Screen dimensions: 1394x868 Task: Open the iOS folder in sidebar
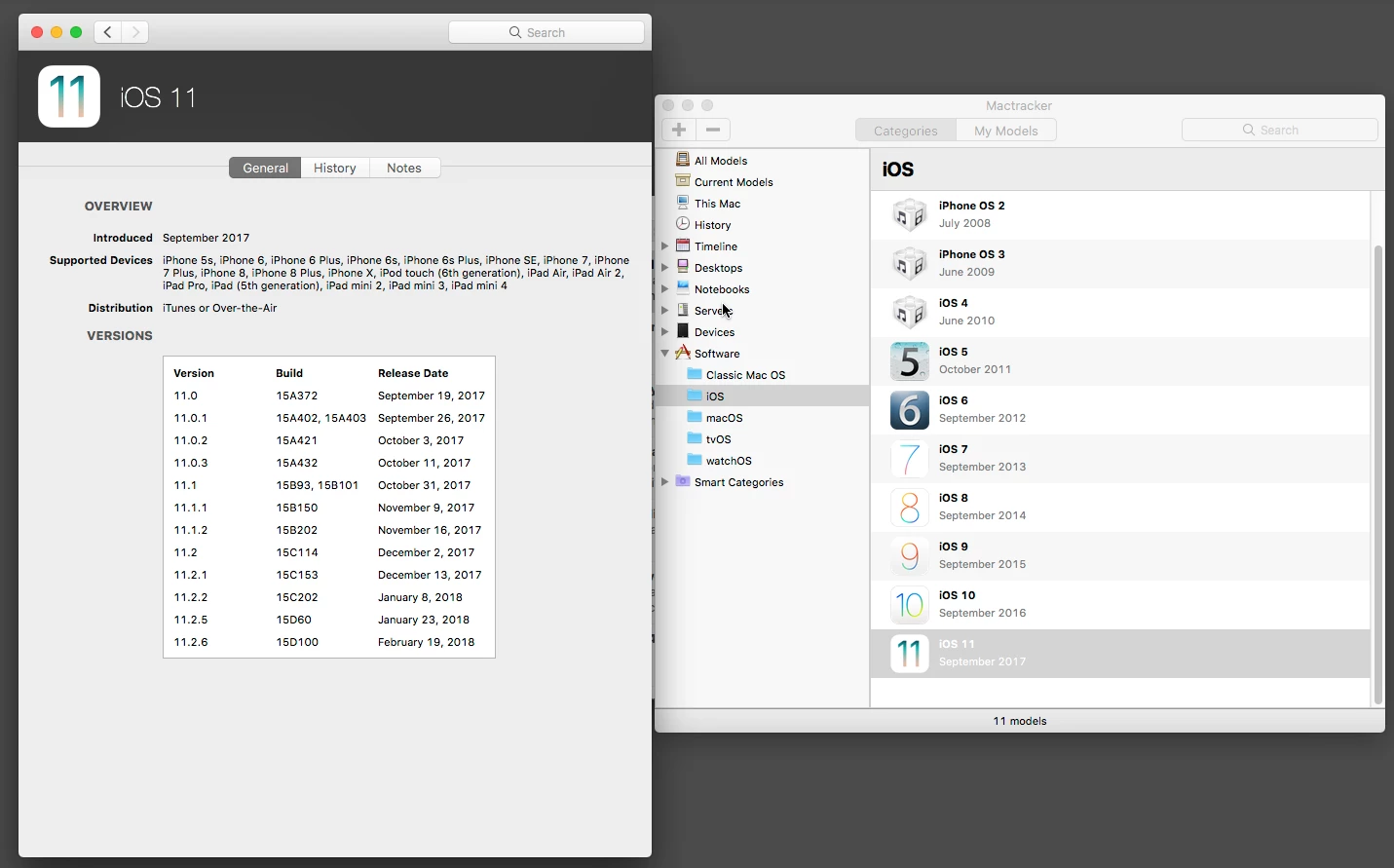705,396
